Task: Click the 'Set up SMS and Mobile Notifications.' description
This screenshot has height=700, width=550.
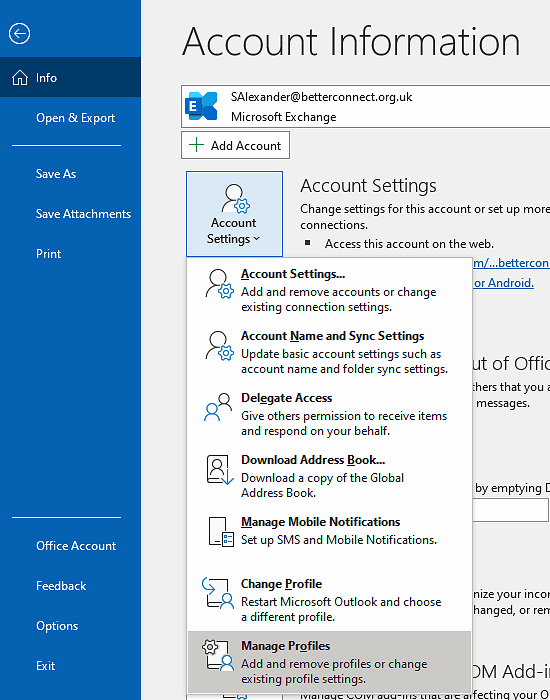Action: tap(339, 540)
